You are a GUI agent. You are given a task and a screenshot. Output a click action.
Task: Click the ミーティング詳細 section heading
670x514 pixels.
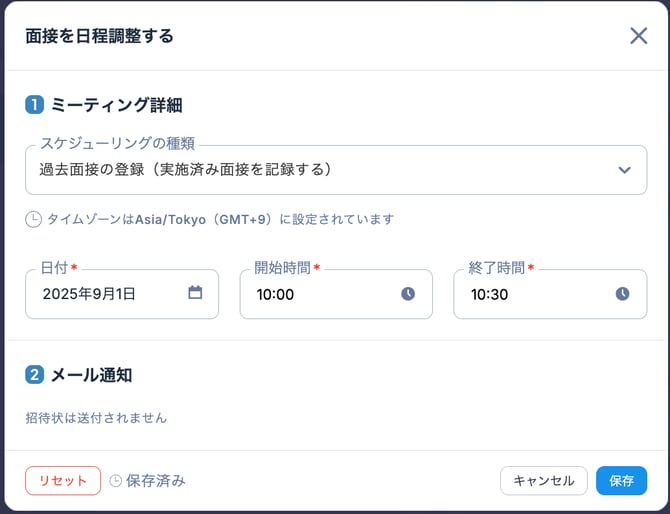116,104
